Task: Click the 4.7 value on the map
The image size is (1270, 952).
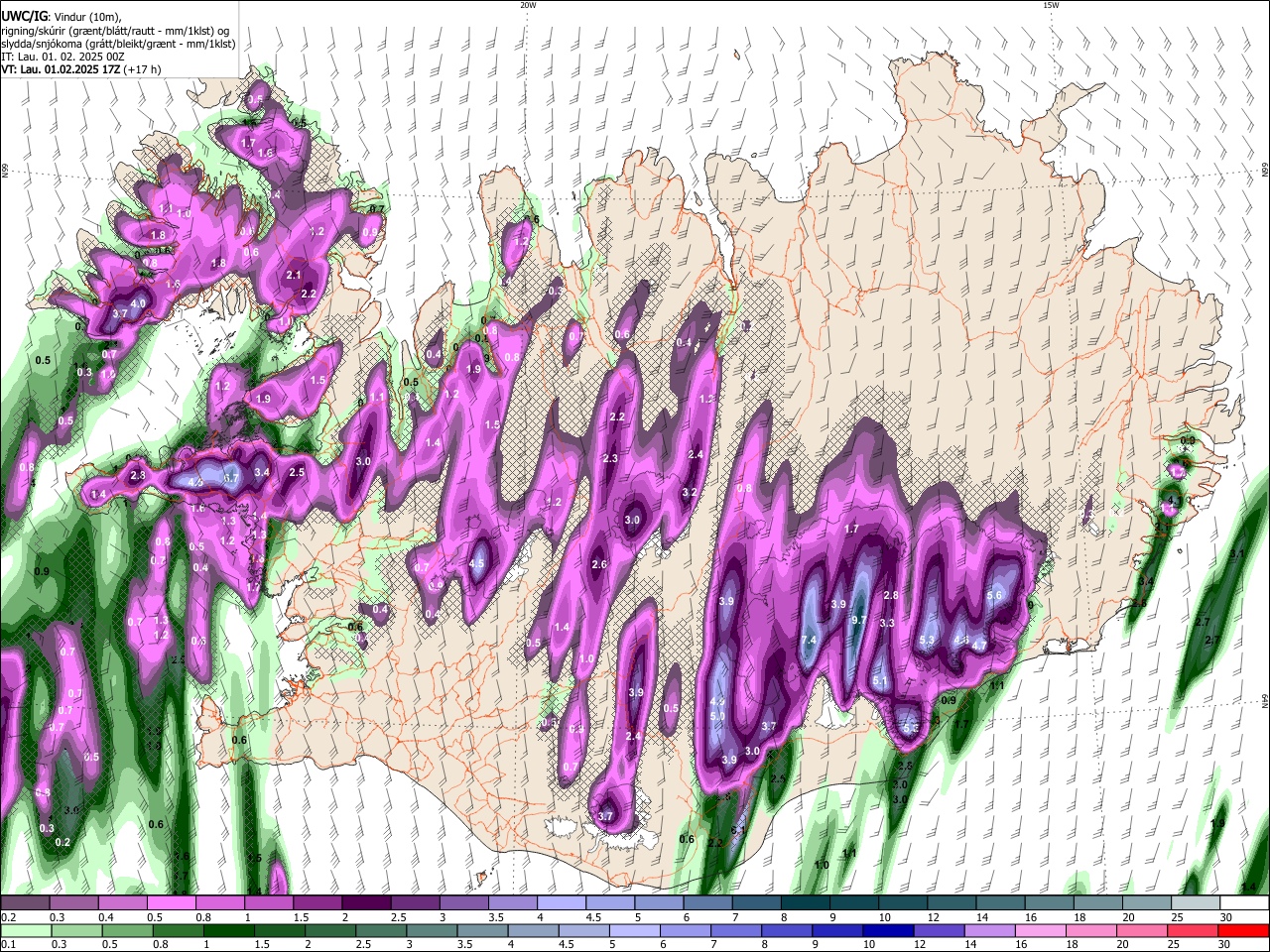Action: (x=979, y=646)
